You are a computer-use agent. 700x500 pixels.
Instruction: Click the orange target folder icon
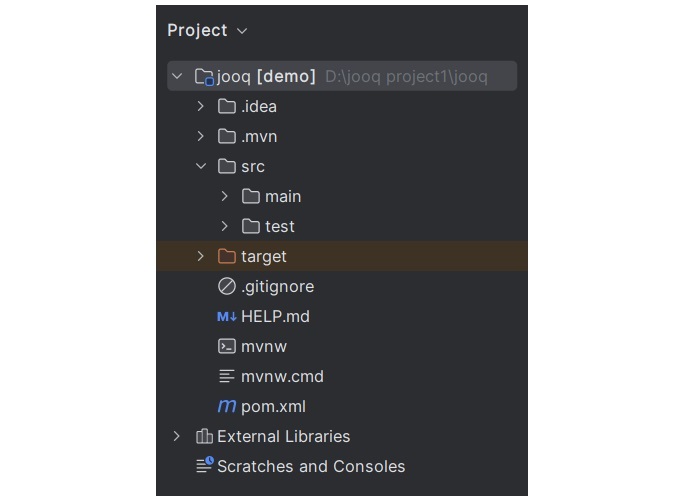point(227,256)
